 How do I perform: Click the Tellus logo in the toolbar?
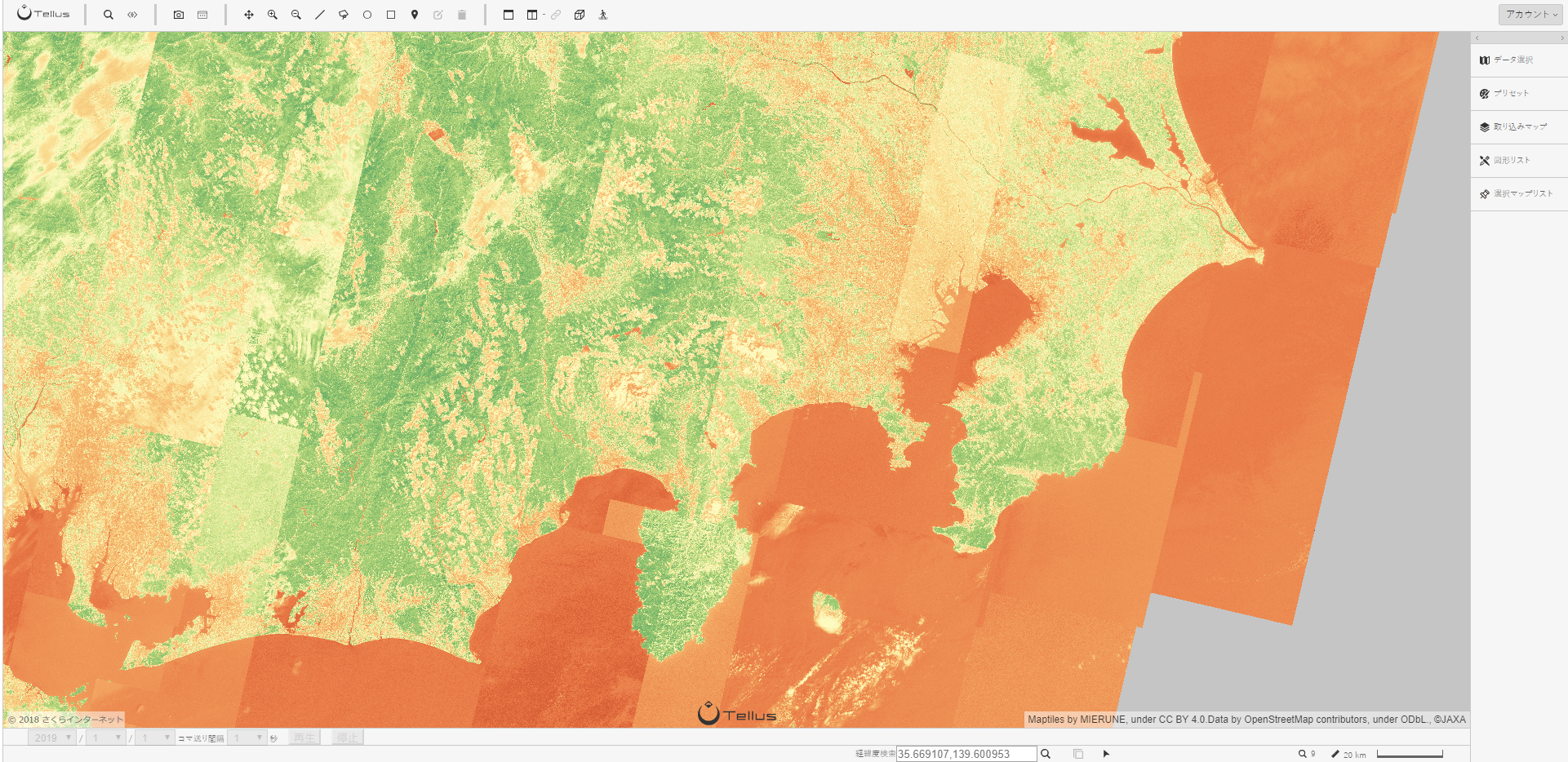tap(43, 14)
